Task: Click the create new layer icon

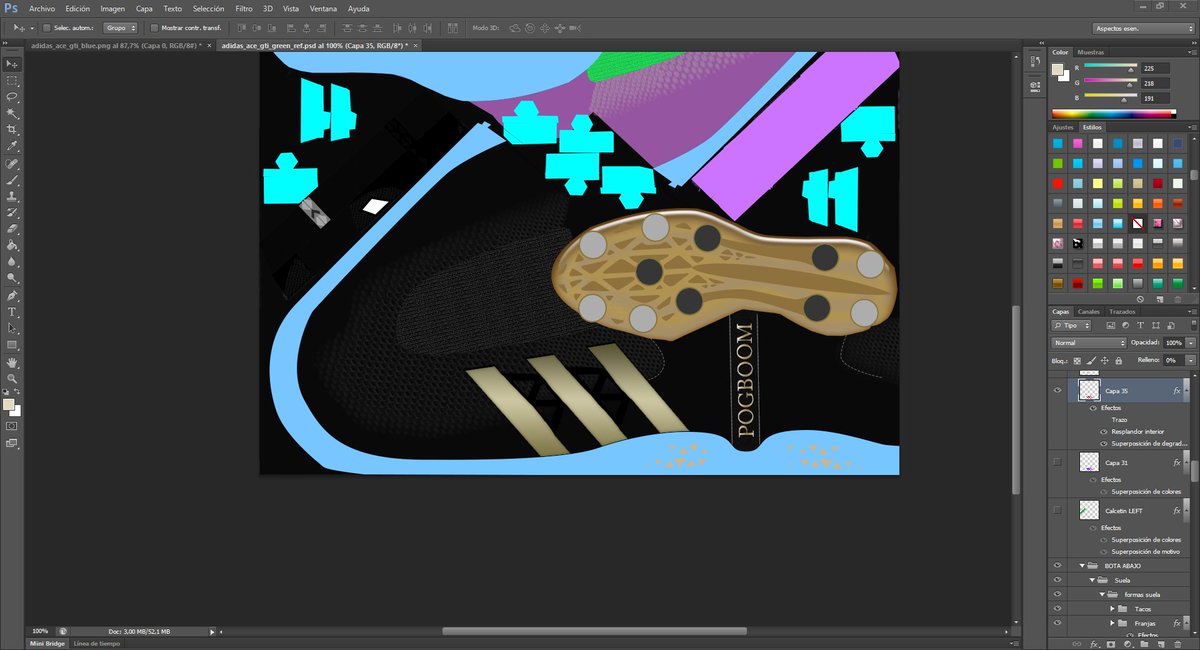Action: click(x=1162, y=643)
